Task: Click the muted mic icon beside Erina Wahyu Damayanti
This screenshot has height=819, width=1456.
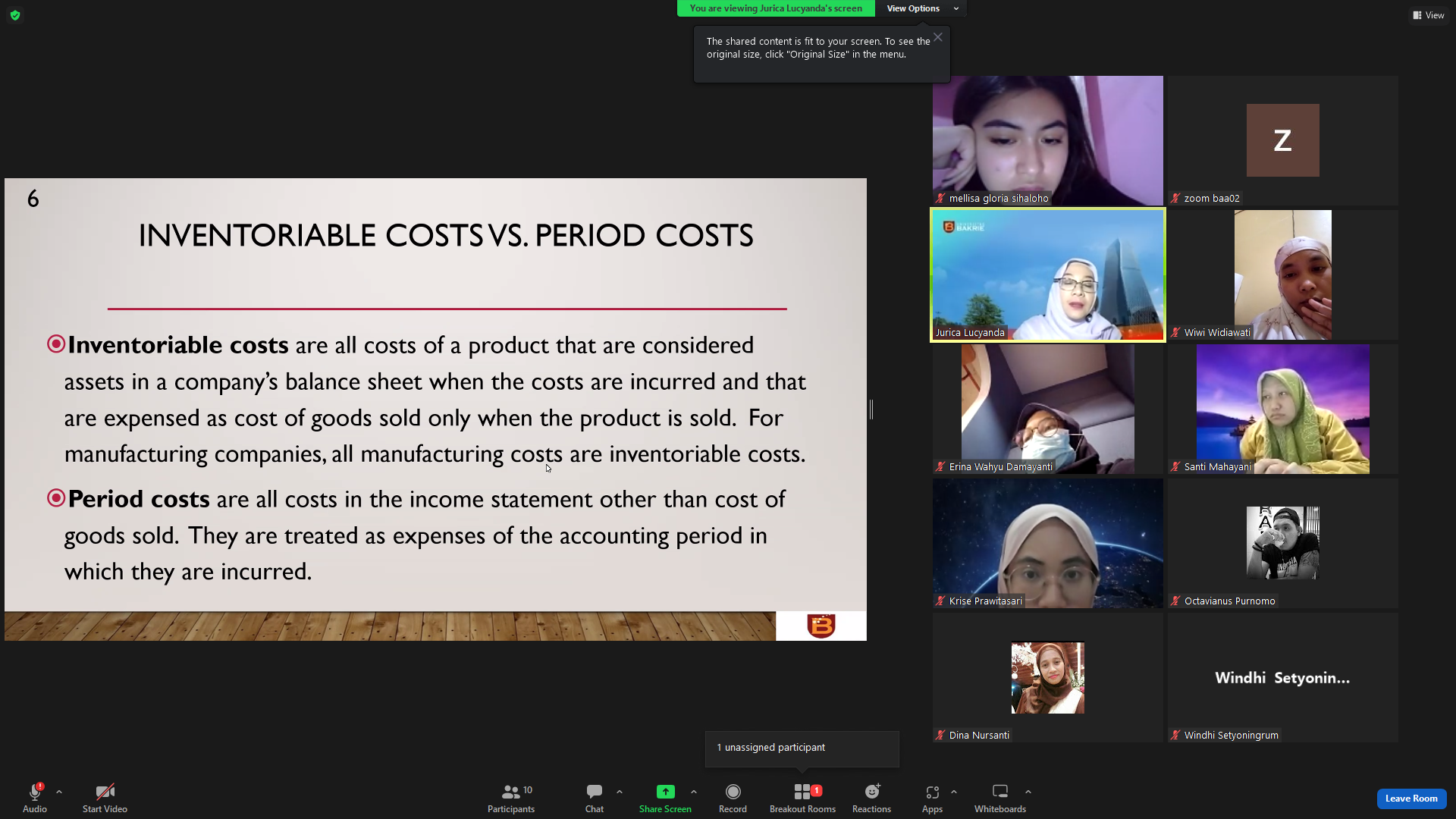Action: pos(940,467)
